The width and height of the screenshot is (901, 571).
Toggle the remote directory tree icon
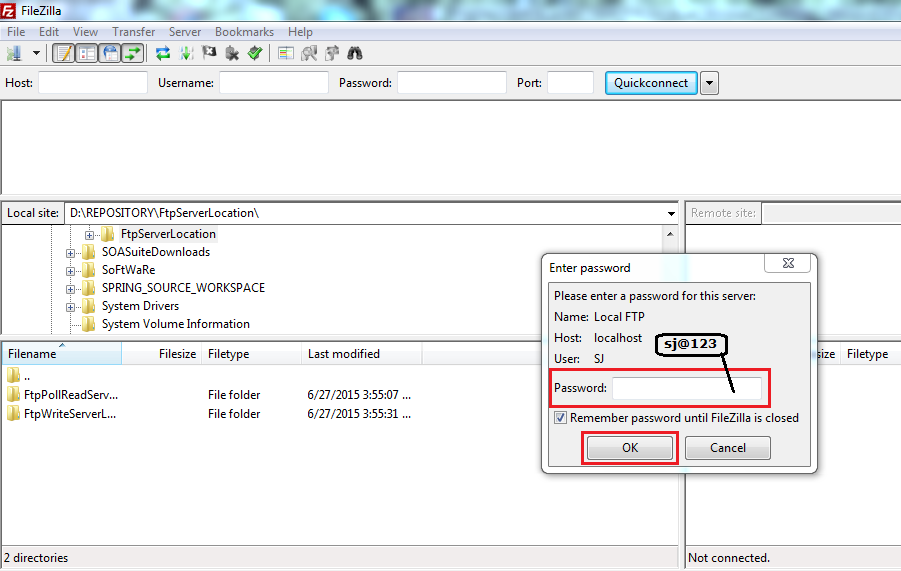coord(110,53)
